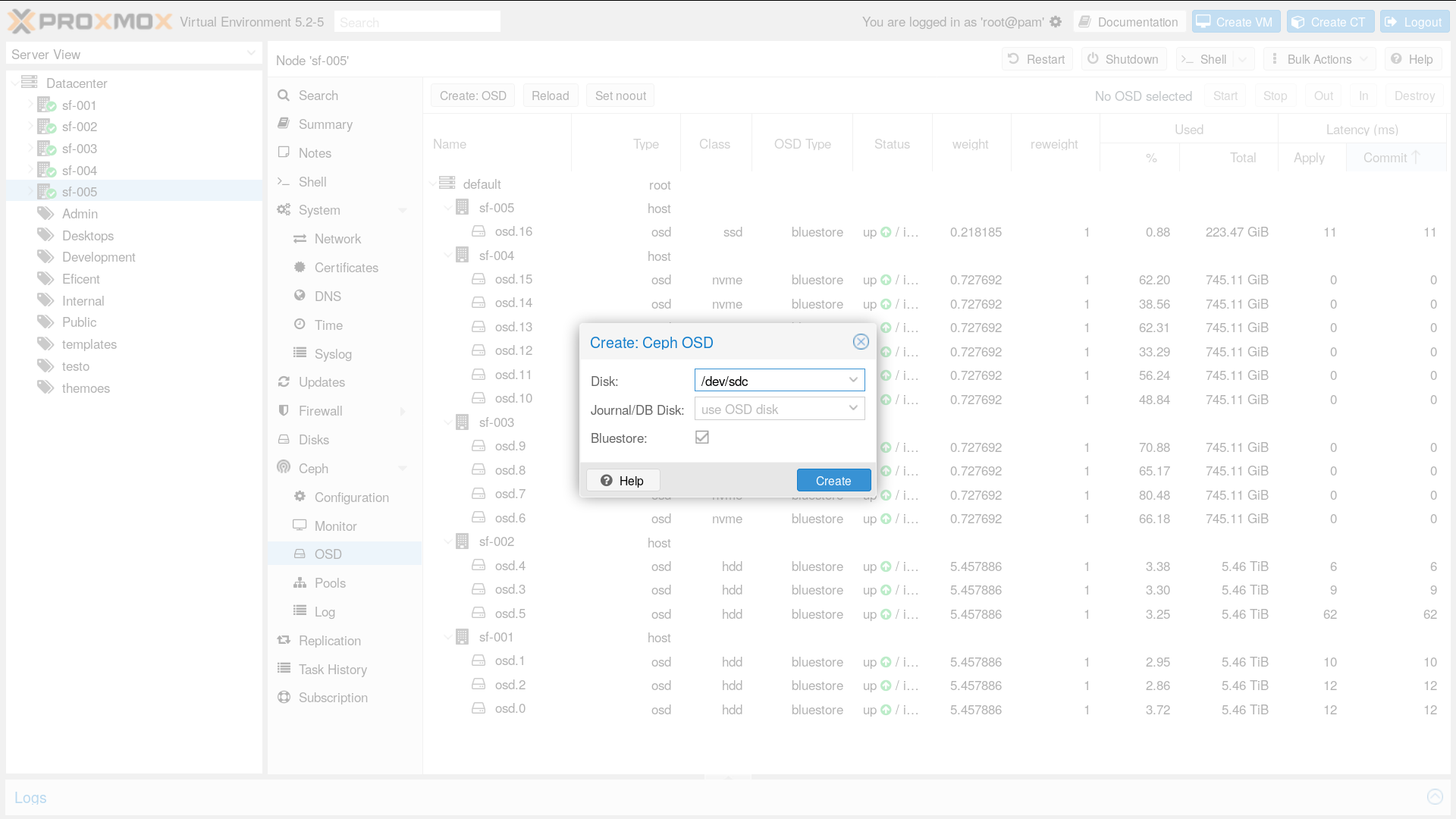This screenshot has height=819, width=1456.
Task: Select the osd.15 row name
Action: [x=513, y=279]
